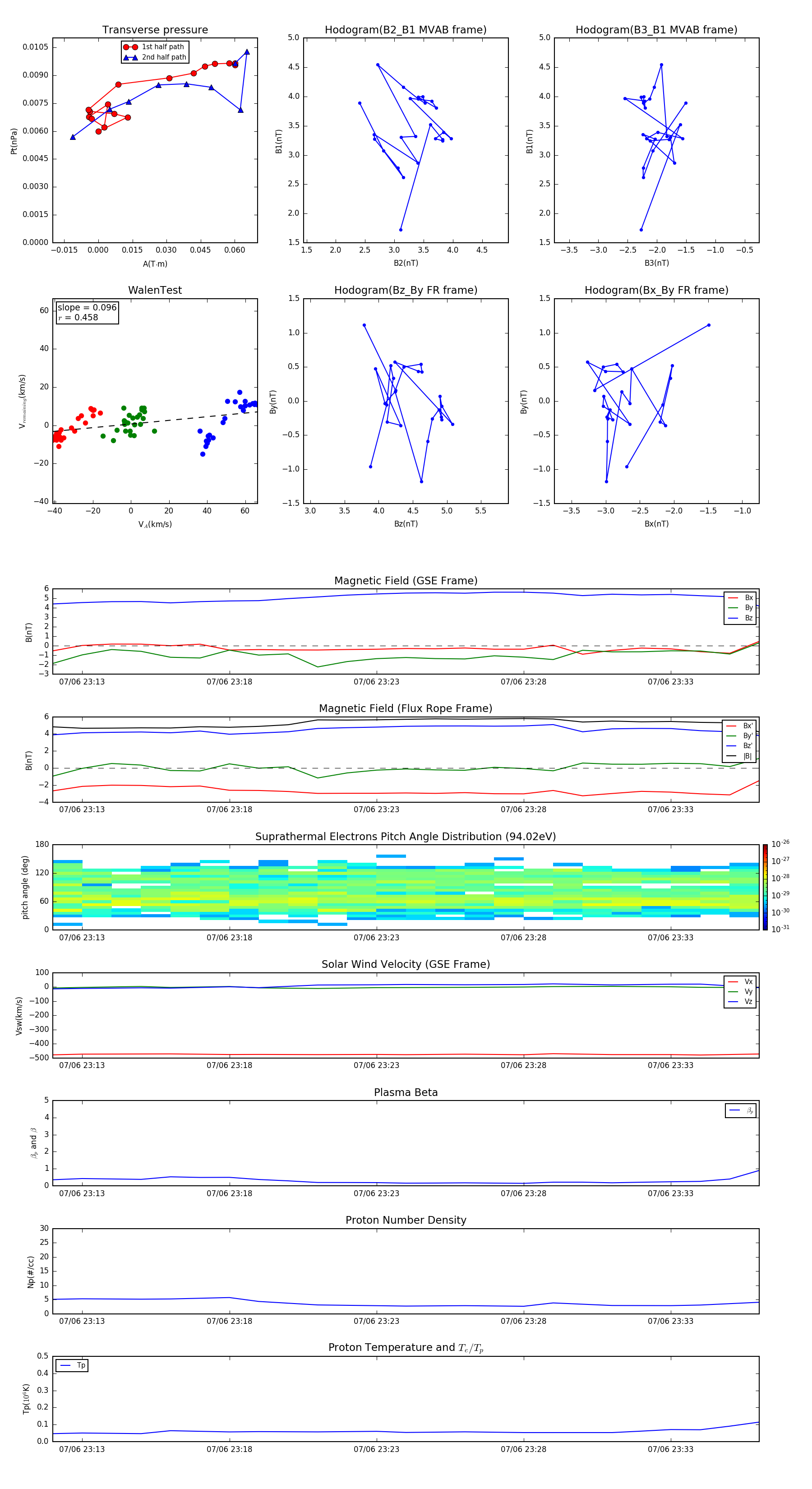Click '07/06 23:33' tick under Solar Wind Velocity
Screen dimensions: 812x1489
point(670,1065)
